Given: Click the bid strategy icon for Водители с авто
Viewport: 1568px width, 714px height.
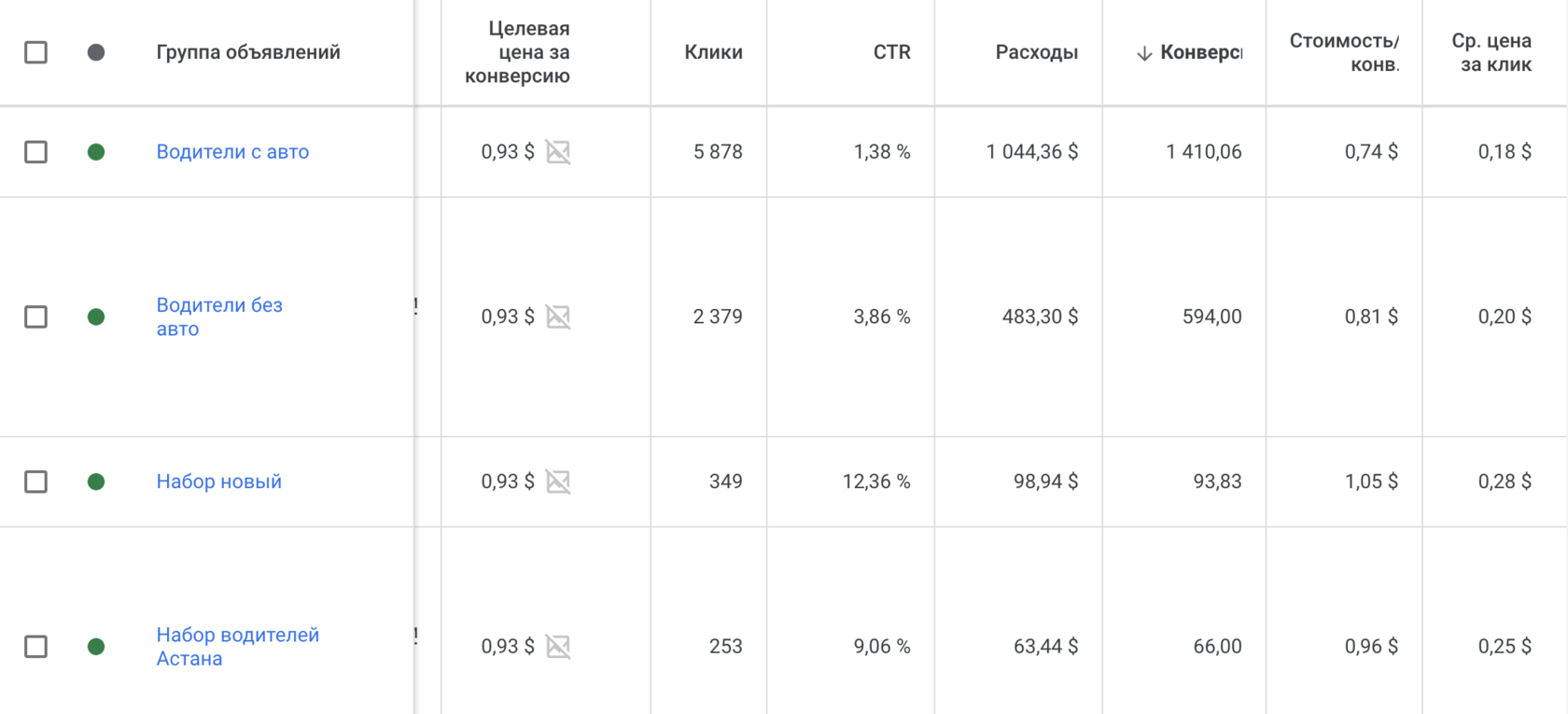Looking at the screenshot, I should pos(558,152).
